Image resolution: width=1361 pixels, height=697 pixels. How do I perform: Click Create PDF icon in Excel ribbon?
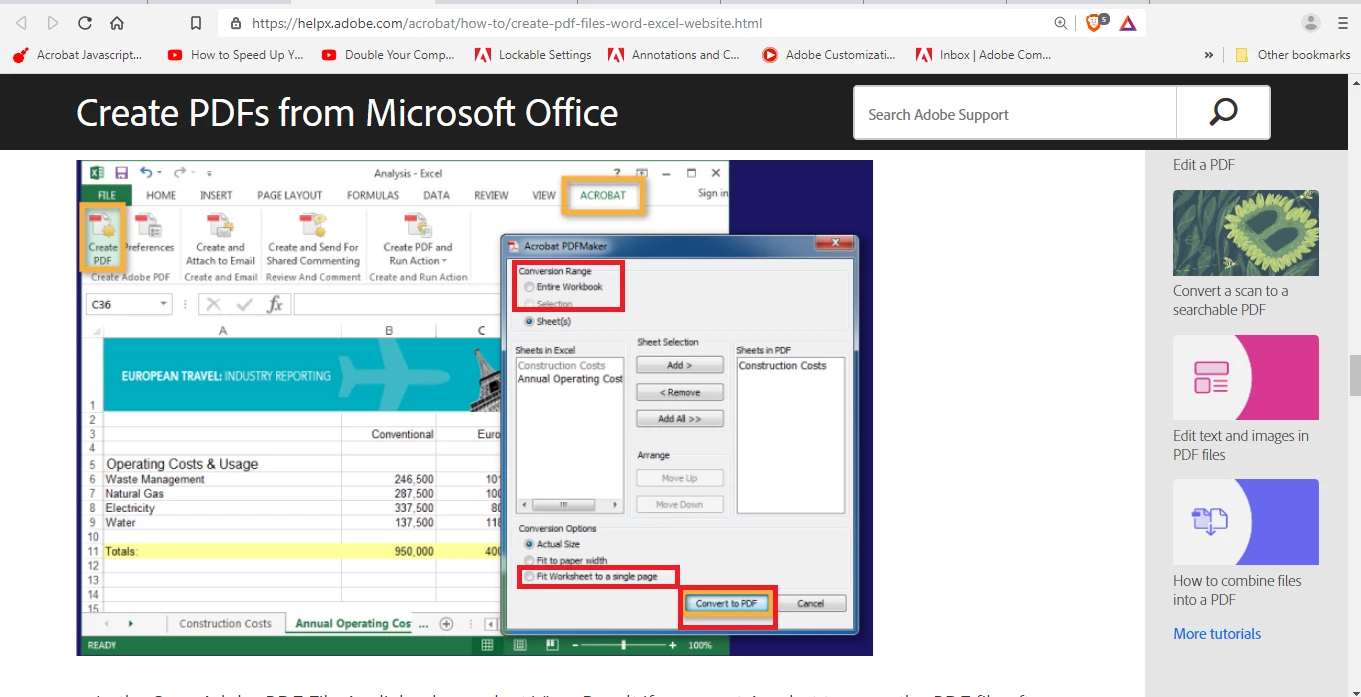tap(102, 238)
